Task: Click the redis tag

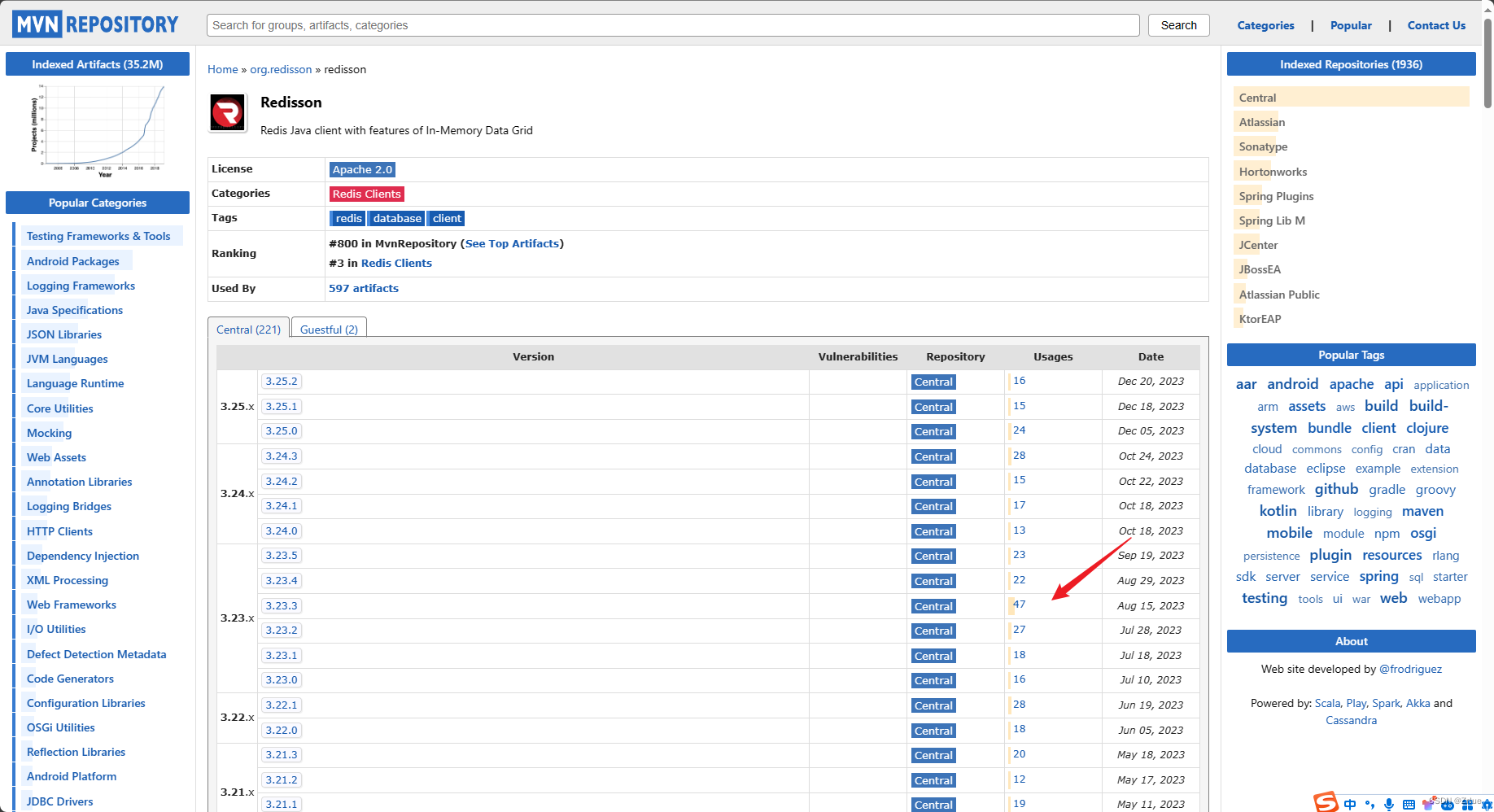Action: click(348, 218)
